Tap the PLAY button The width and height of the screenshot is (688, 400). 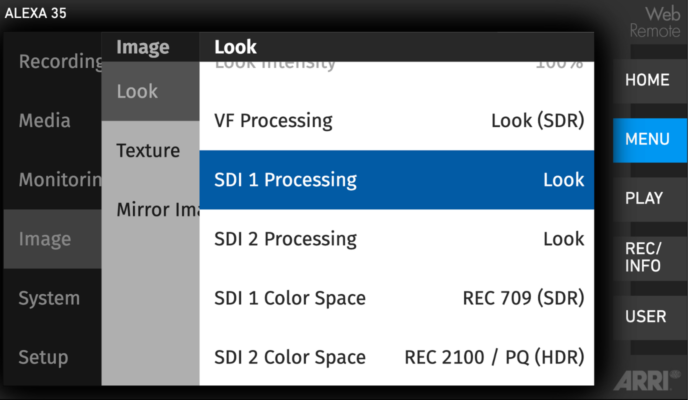[x=650, y=199]
